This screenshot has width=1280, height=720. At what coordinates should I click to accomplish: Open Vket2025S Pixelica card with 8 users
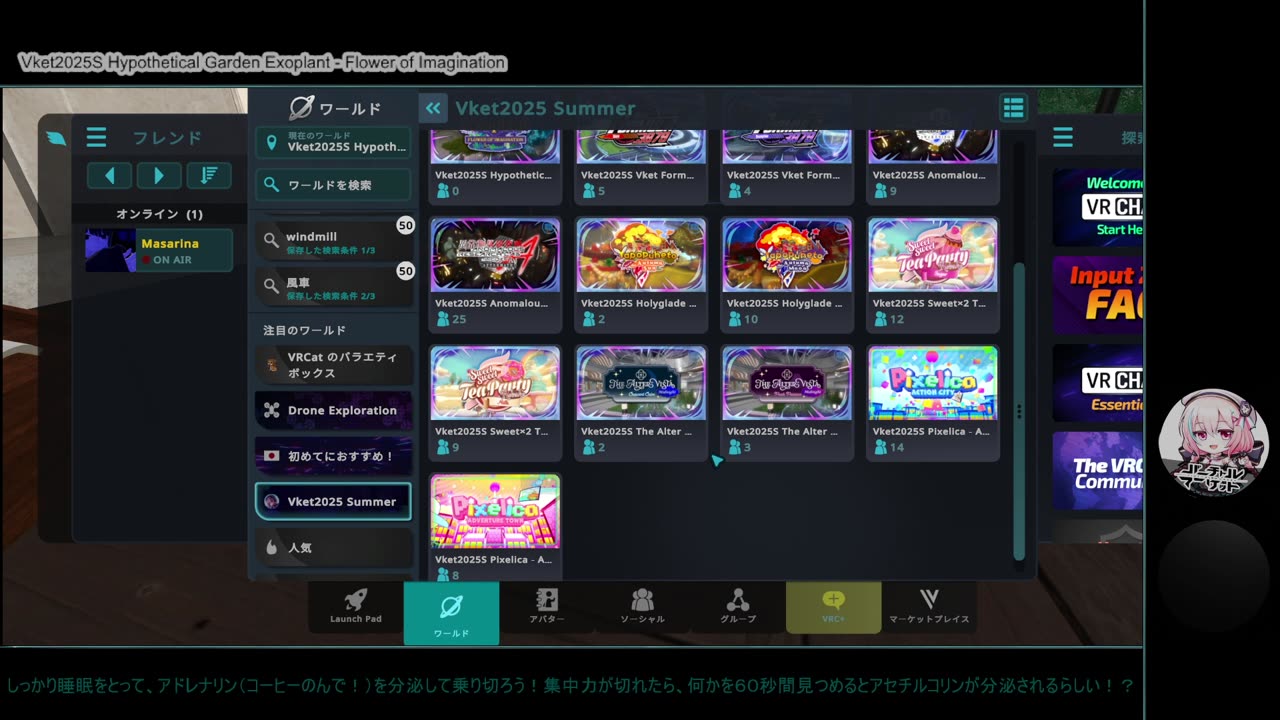coord(495,527)
